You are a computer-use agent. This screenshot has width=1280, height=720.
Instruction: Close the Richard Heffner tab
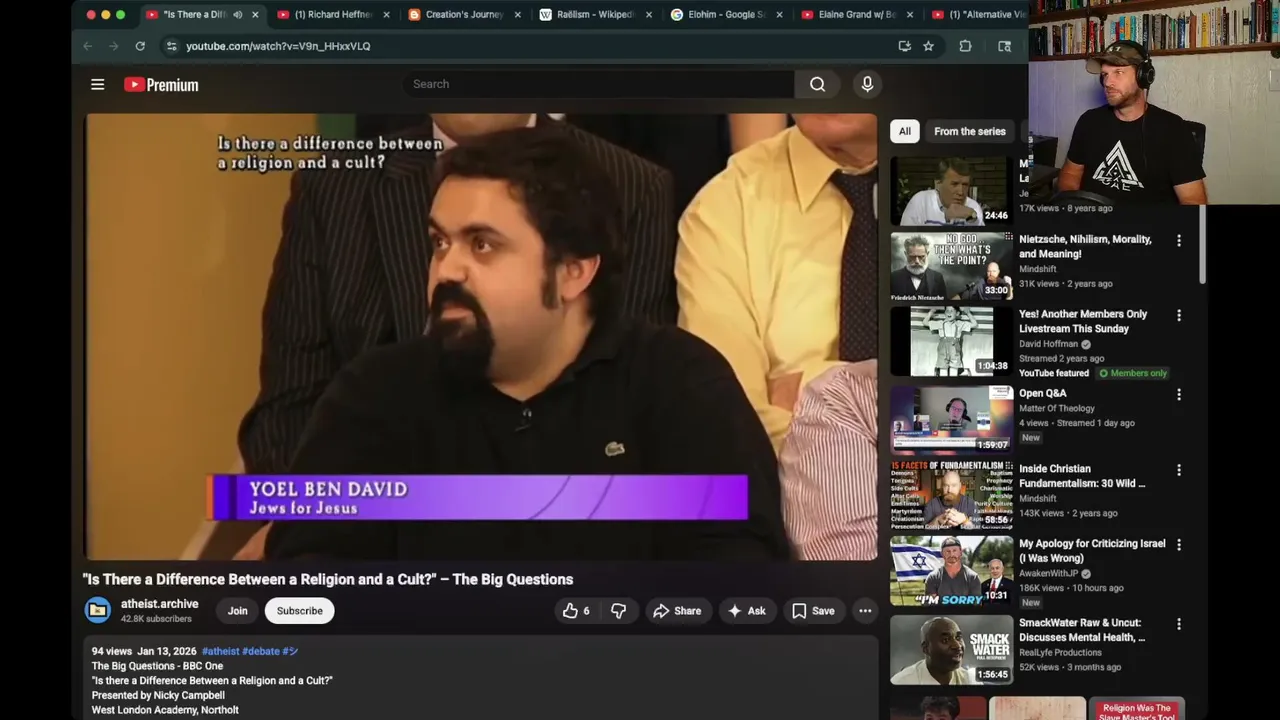(x=386, y=15)
